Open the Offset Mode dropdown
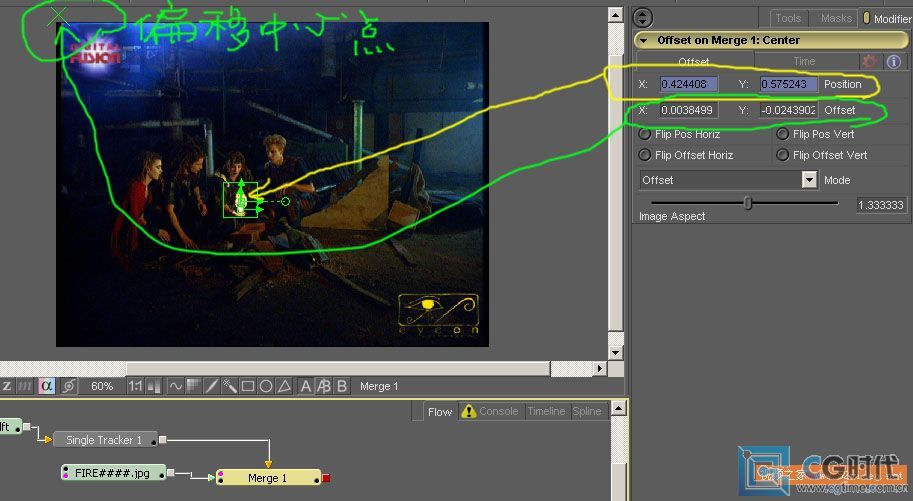 point(809,180)
